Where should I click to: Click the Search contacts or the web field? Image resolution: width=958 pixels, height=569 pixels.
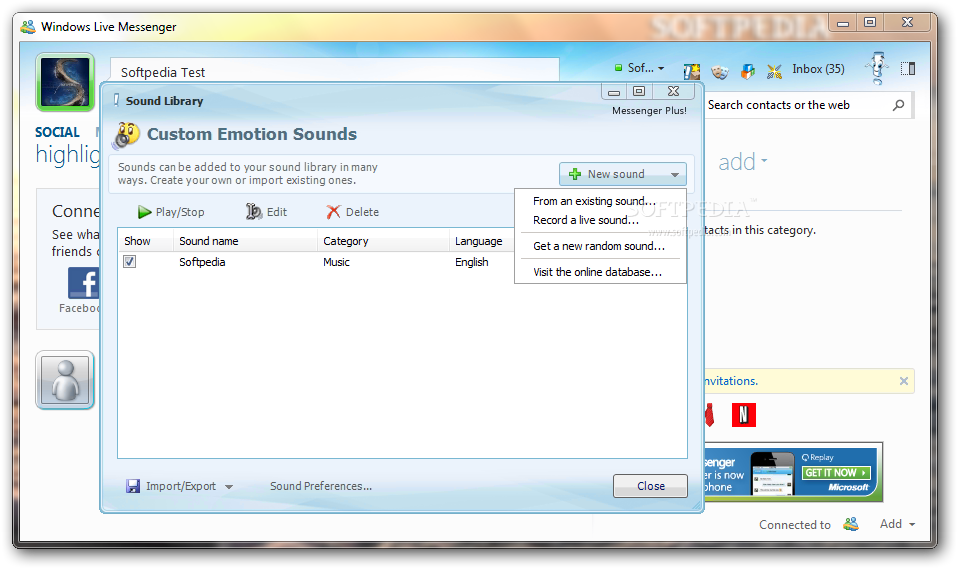click(x=797, y=105)
